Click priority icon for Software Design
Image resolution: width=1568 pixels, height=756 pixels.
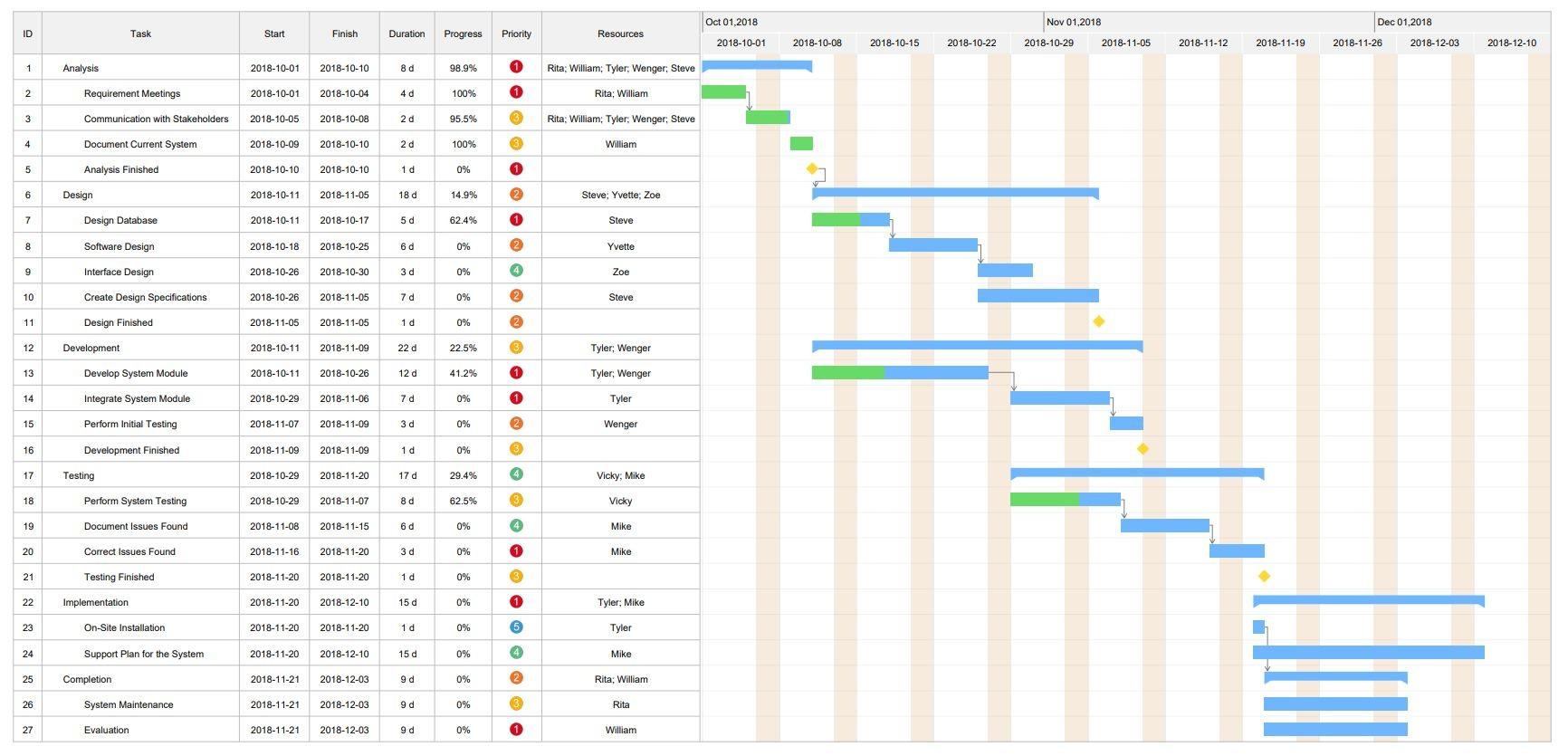coord(516,245)
